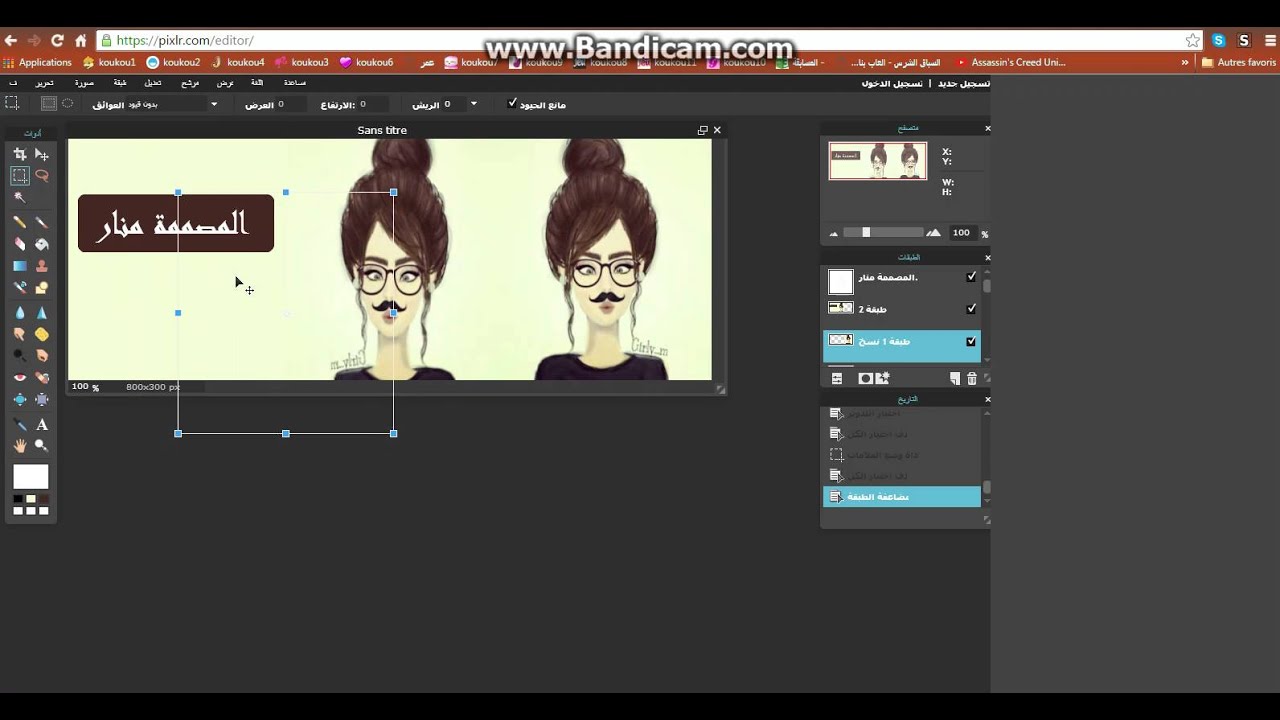Select the Pinch tool
The width and height of the screenshot is (1280, 720).
(42, 400)
